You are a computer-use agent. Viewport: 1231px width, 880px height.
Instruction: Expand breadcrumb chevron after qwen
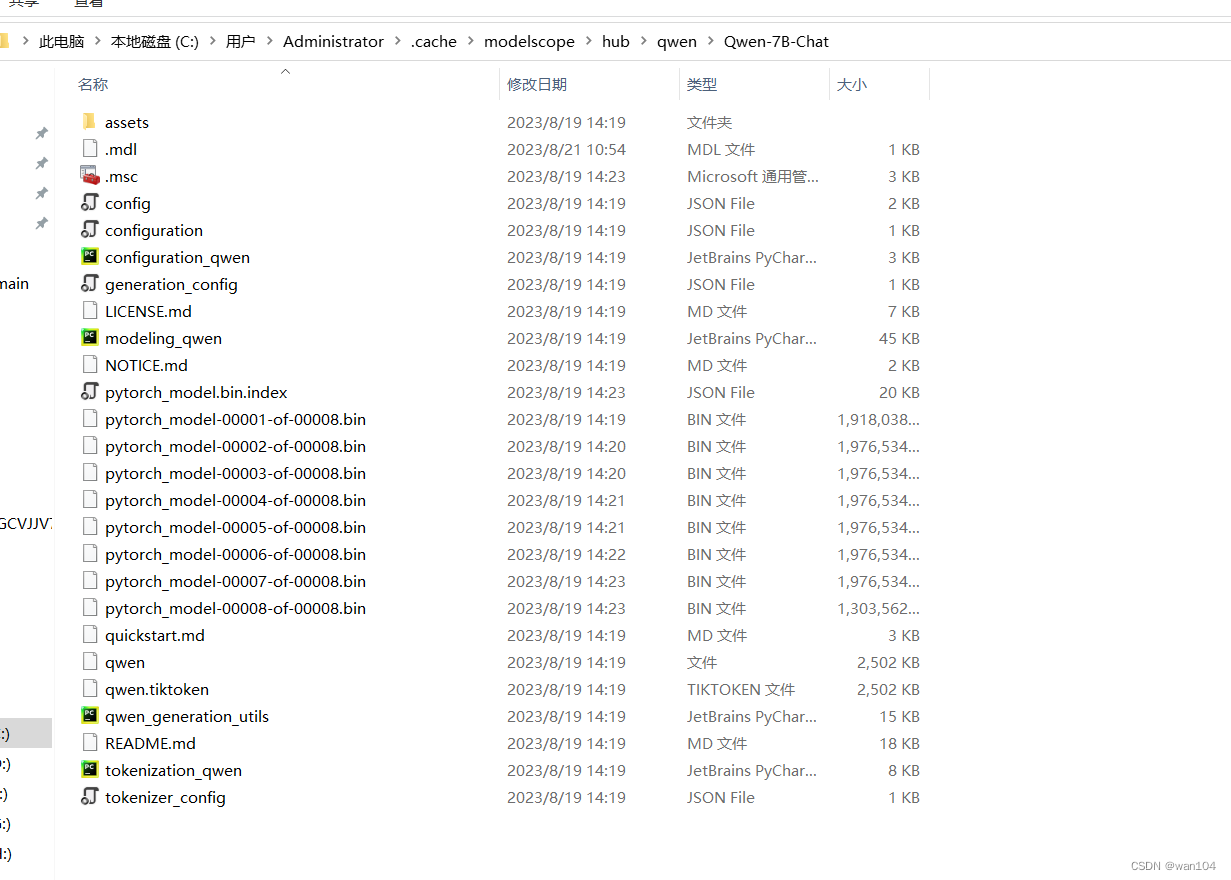click(710, 42)
